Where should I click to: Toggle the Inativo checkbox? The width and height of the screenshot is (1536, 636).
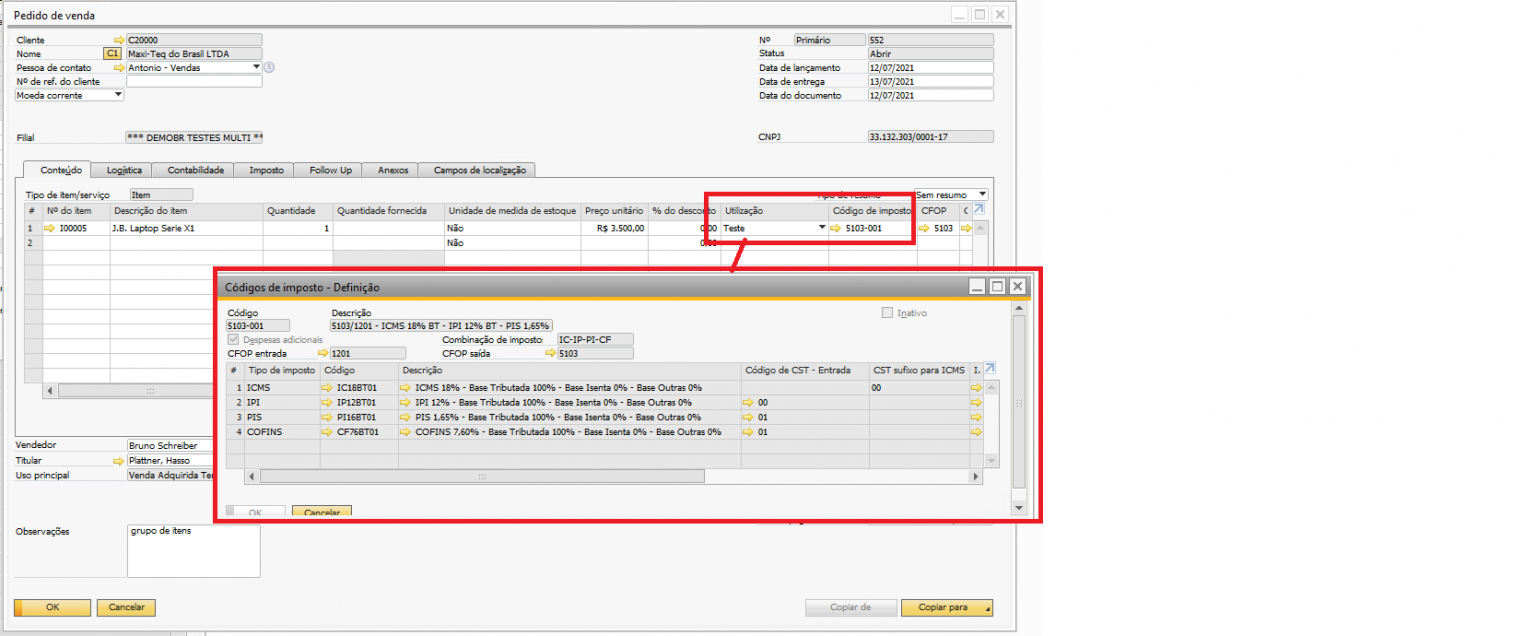pyautogui.click(x=887, y=313)
